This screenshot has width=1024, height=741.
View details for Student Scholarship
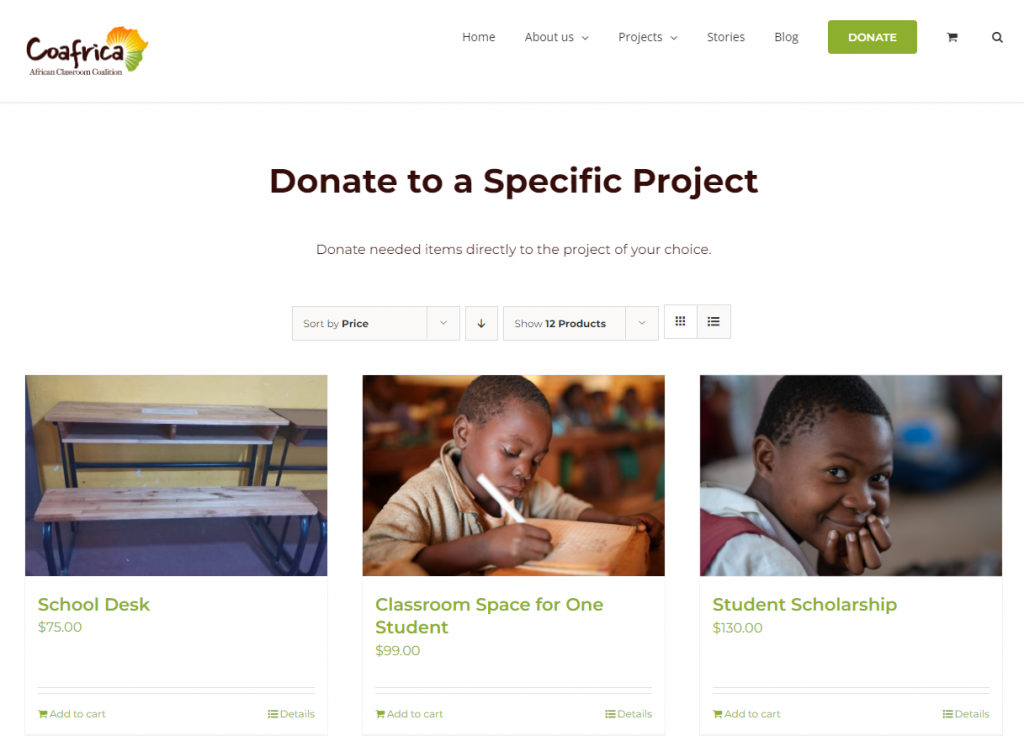coord(966,714)
